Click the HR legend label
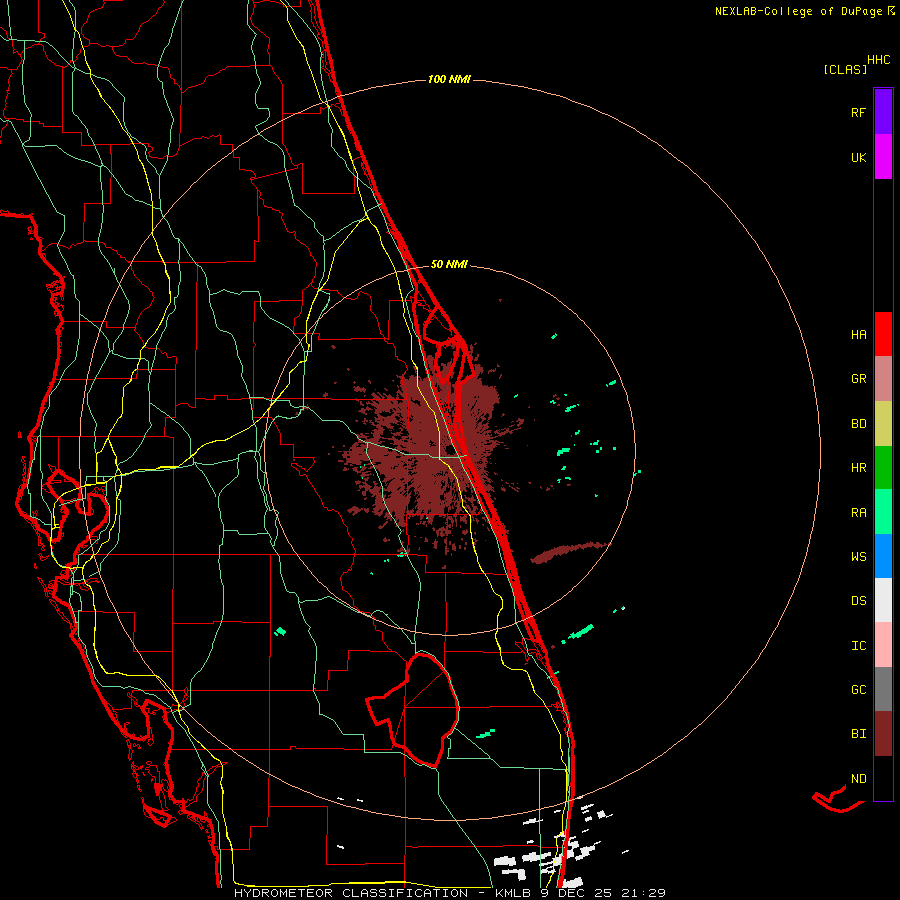The image size is (900, 900). 858,468
